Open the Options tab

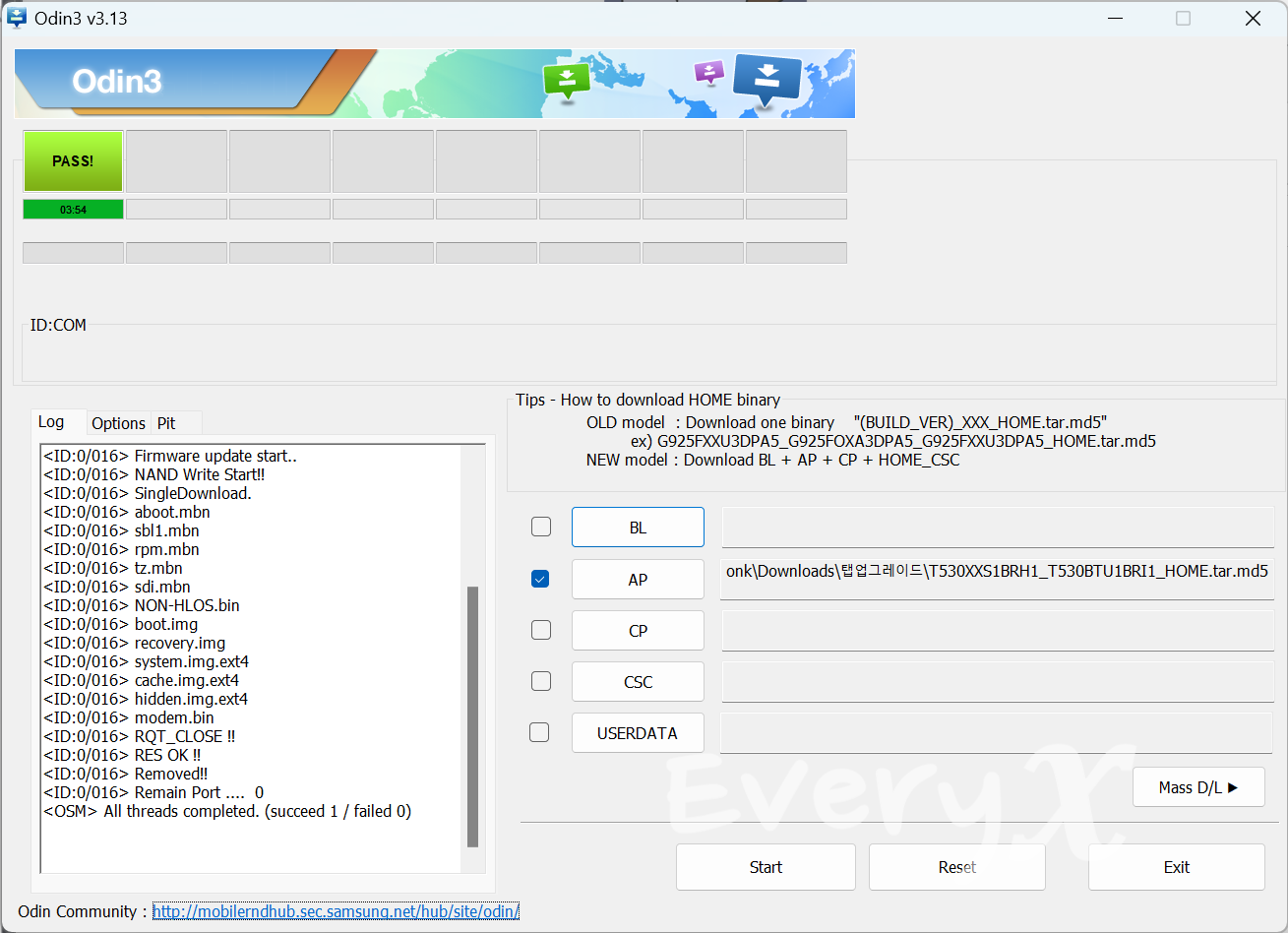coord(118,423)
